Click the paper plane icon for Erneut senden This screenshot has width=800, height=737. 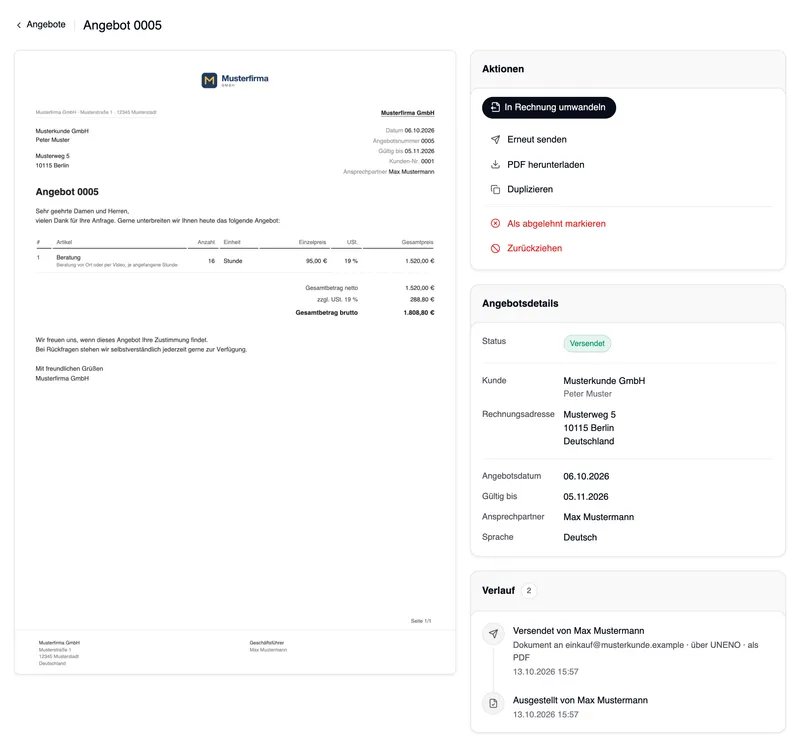(495, 139)
